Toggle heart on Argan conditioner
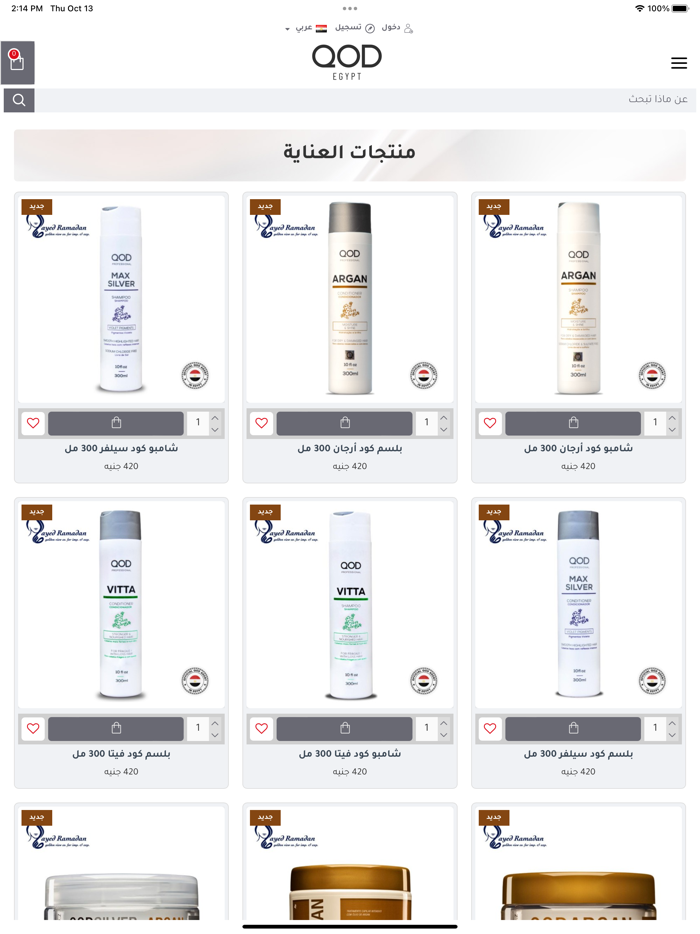This screenshot has height=934, width=700. 262,423
